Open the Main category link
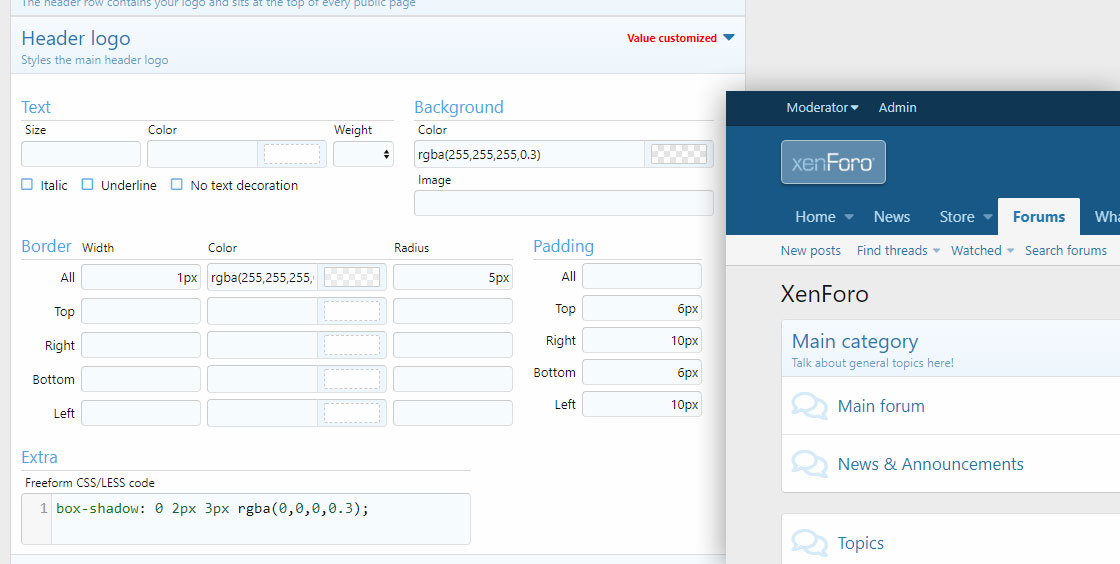The image size is (1120, 564). [854, 342]
